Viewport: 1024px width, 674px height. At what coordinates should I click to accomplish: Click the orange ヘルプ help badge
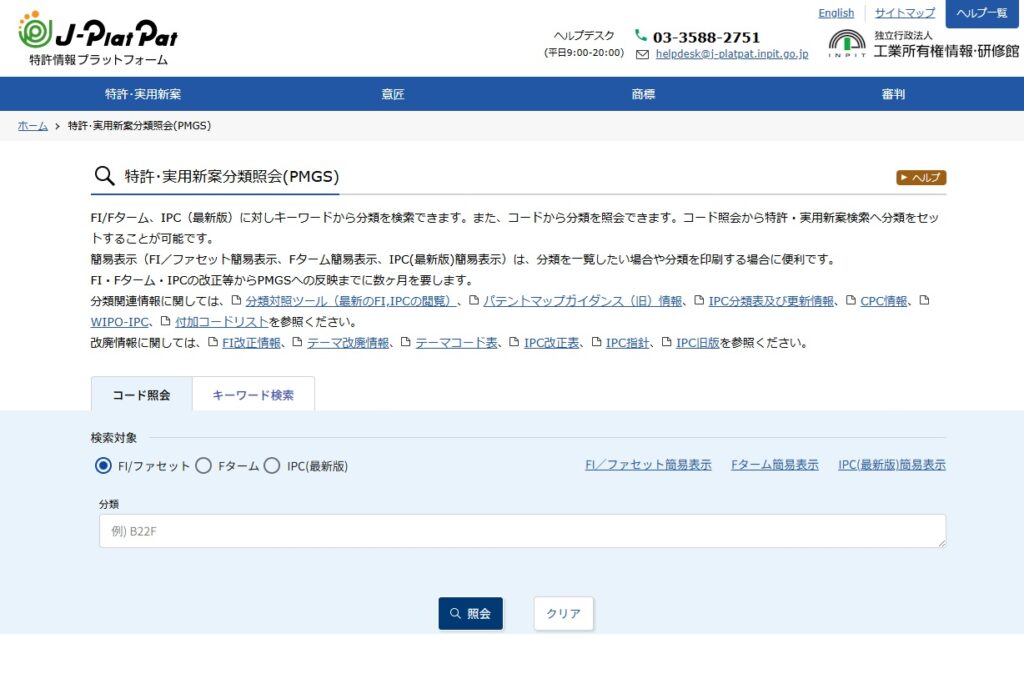[920, 178]
